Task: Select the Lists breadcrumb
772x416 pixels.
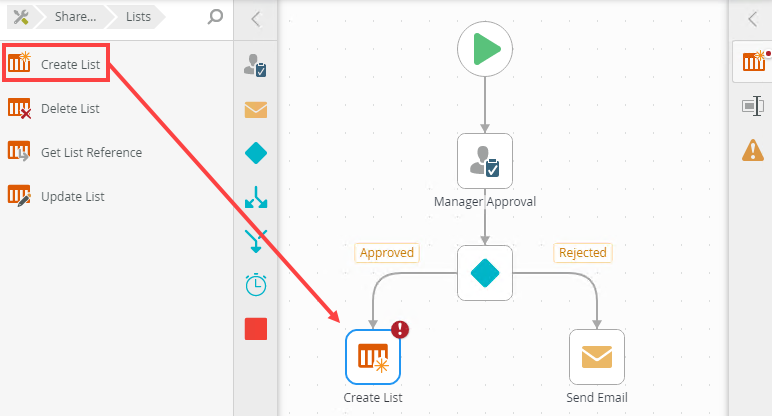Action: [138, 17]
